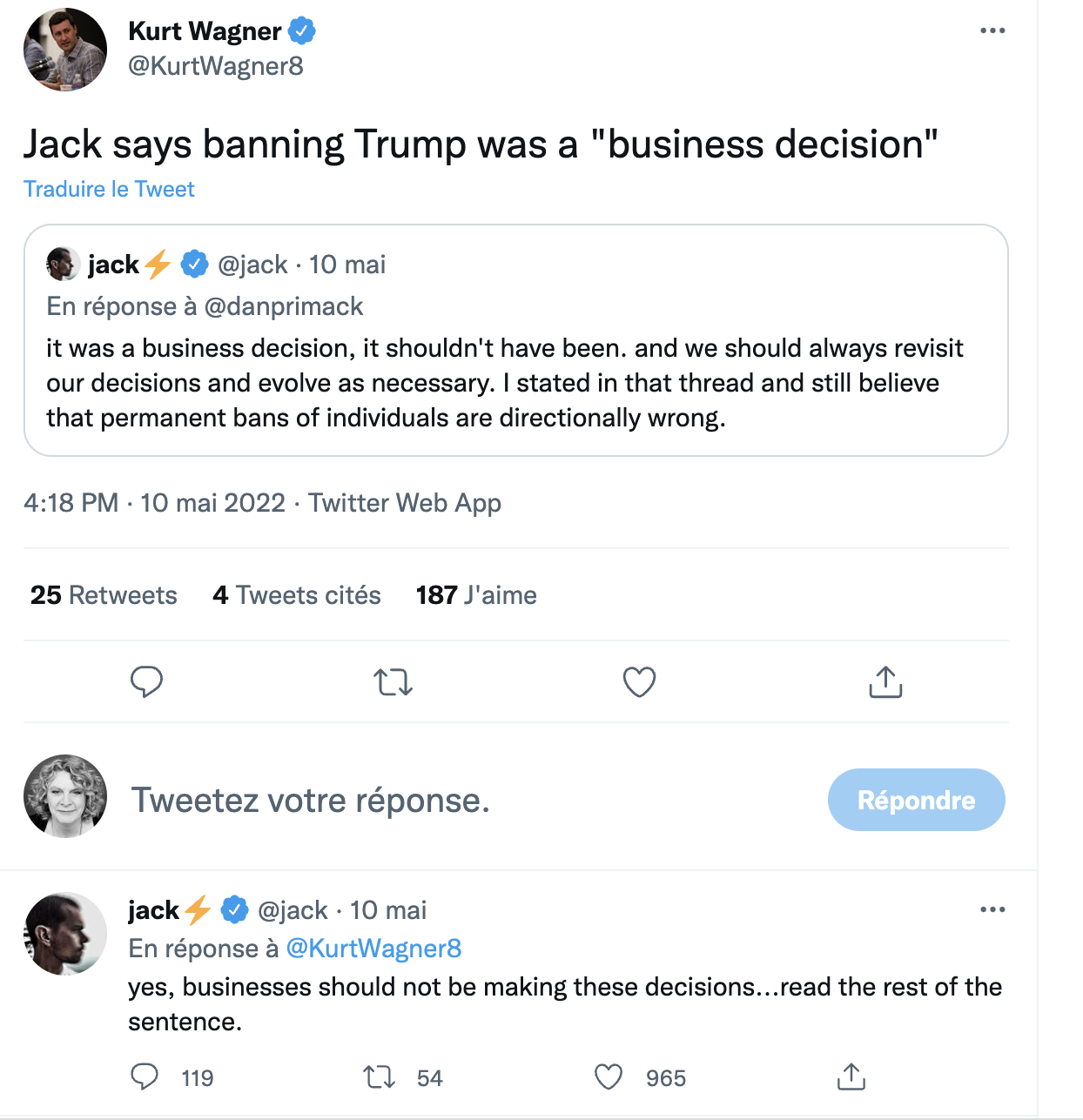
Task: Click Traduire le Tweet link
Action: 109,189
